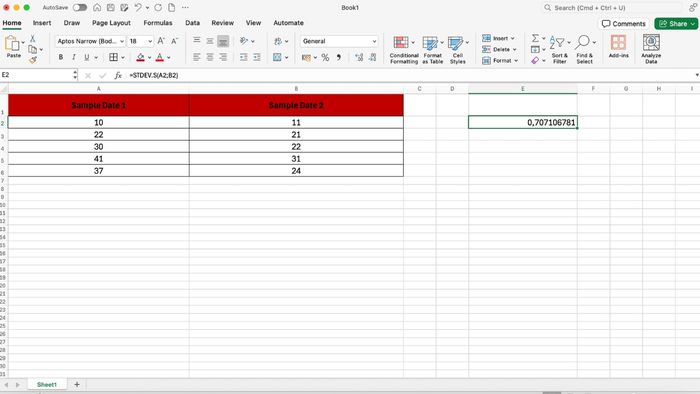The width and height of the screenshot is (700, 394).
Task: Click the Share button
Action: click(676, 24)
